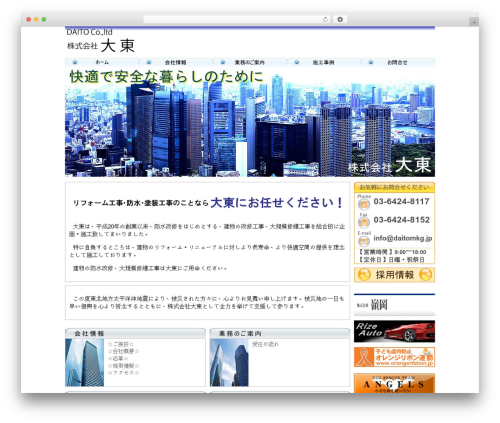Open the 会社情報 navigation tab
500x423 pixels.
point(176,62)
